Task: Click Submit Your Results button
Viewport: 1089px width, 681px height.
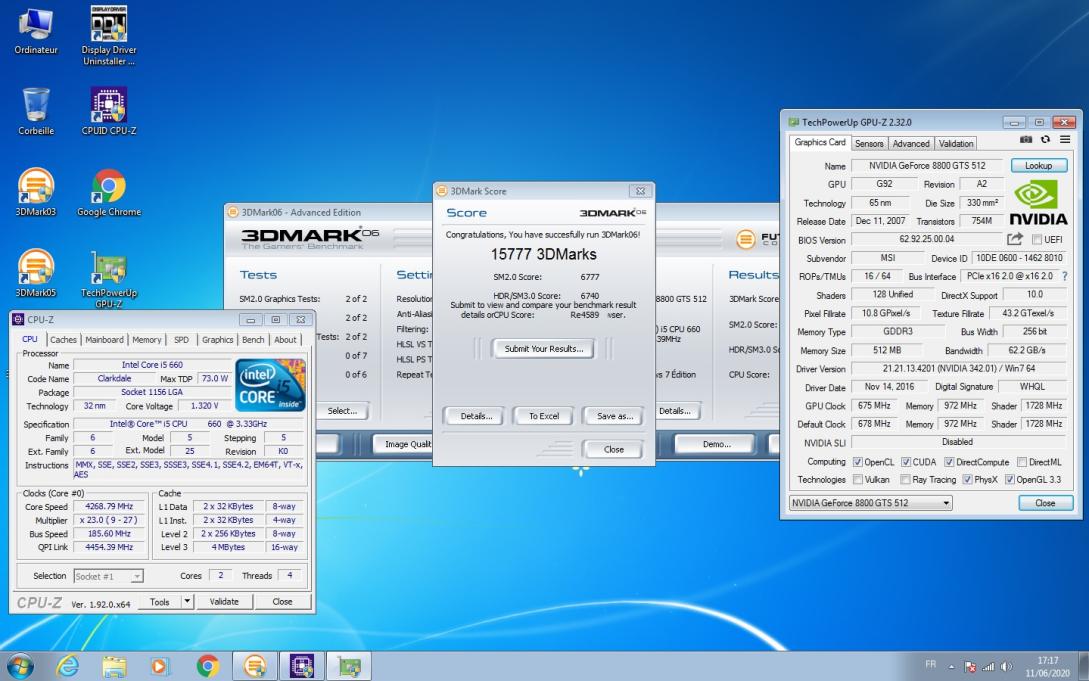Action: (544, 348)
